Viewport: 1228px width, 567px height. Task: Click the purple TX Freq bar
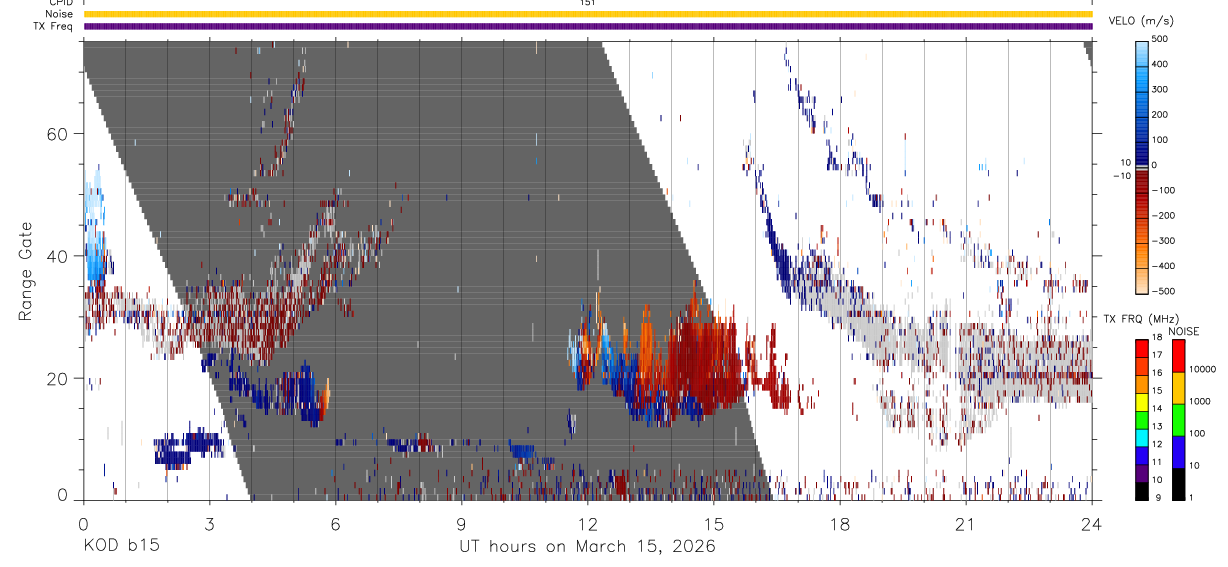click(588, 26)
